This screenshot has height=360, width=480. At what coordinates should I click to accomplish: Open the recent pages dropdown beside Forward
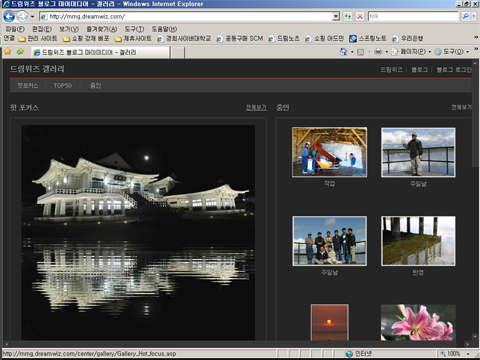[32, 16]
